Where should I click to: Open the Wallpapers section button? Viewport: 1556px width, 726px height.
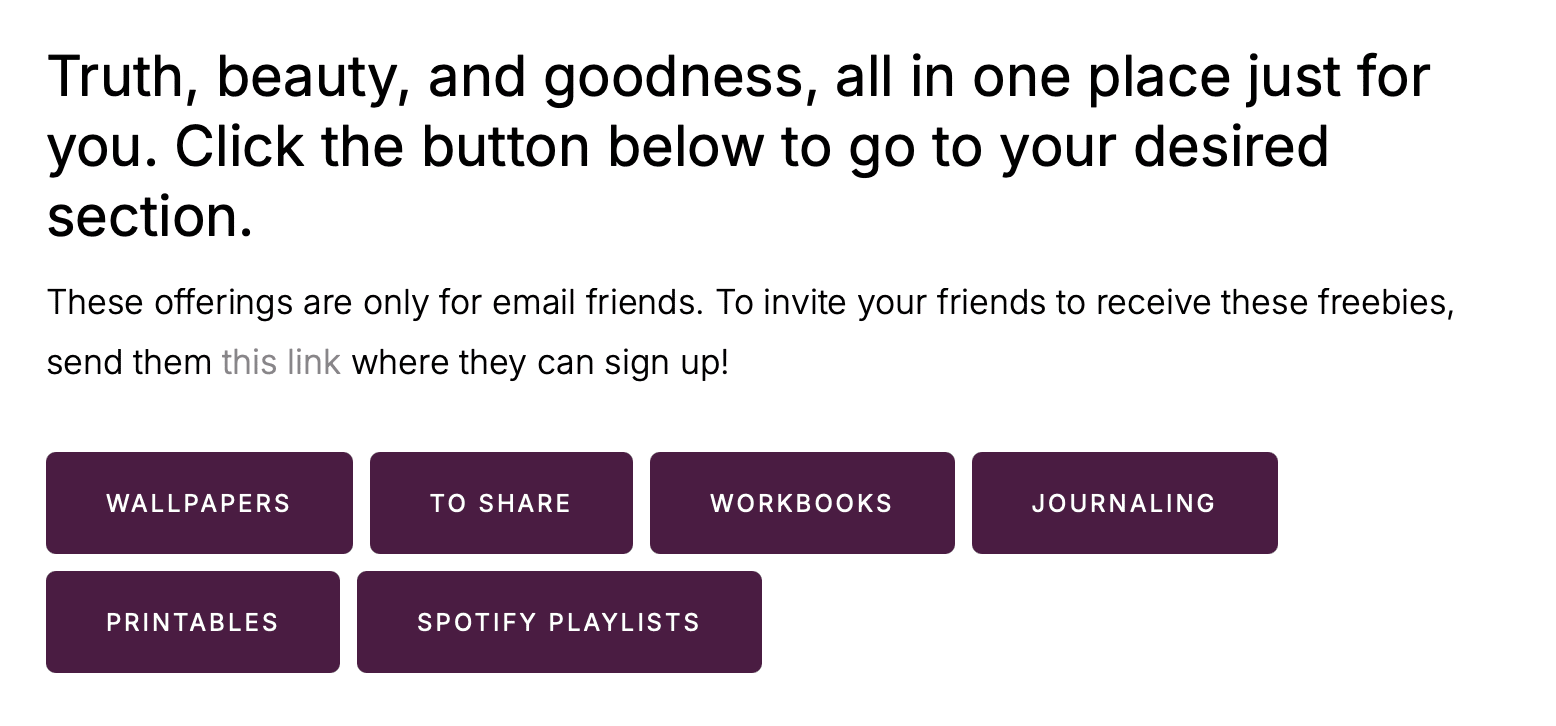pos(199,503)
